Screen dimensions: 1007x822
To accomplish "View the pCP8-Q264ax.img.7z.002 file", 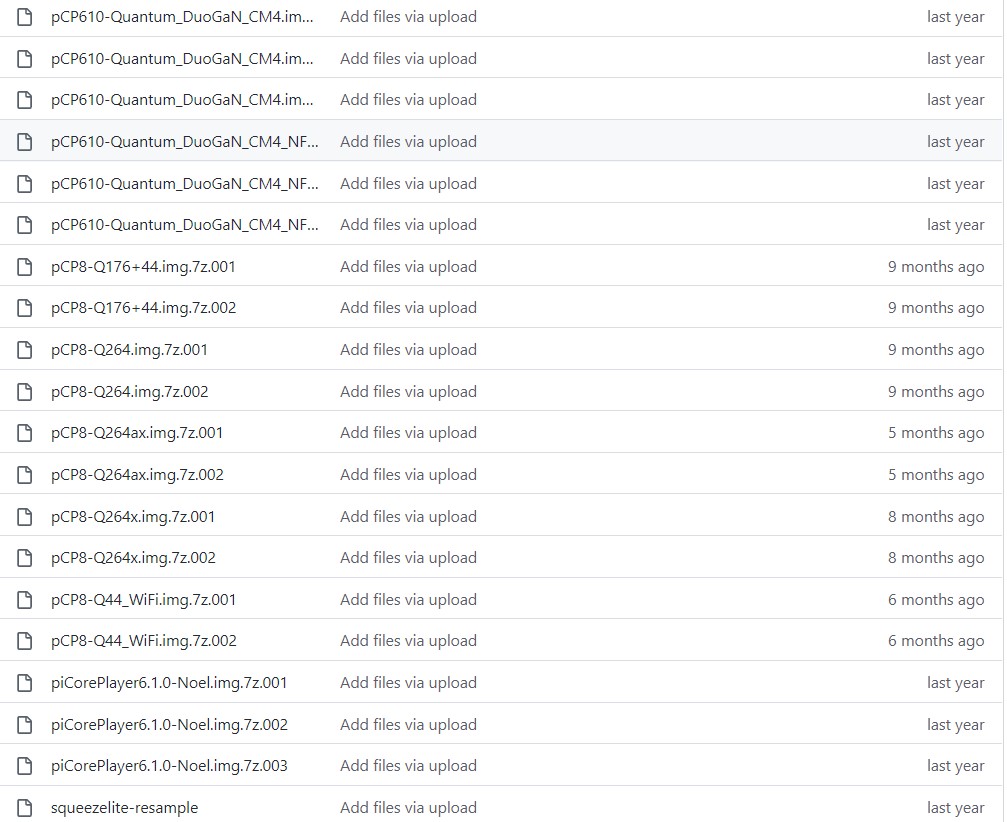I will 137,475.
